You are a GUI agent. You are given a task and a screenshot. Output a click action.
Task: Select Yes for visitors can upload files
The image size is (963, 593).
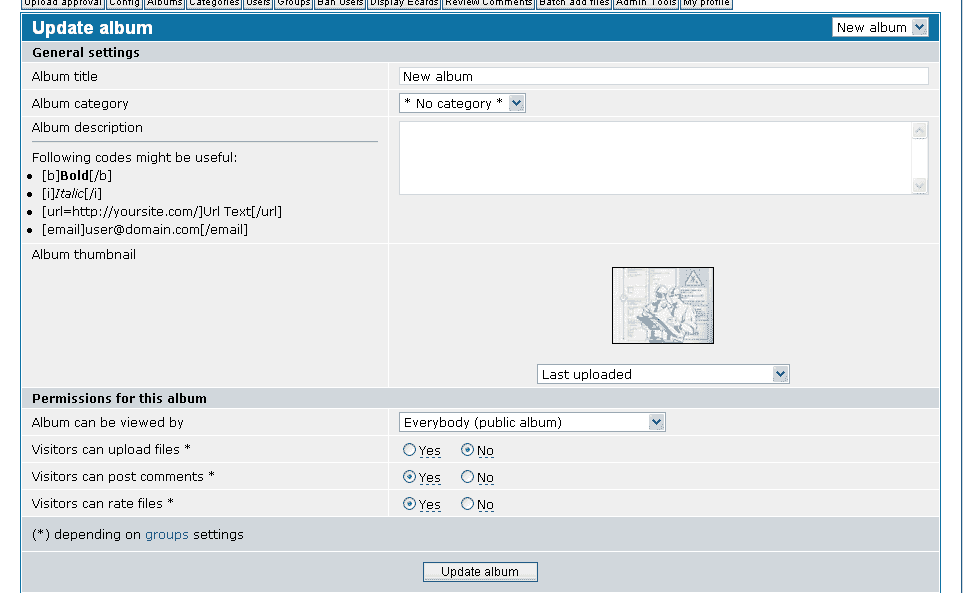[x=409, y=451]
